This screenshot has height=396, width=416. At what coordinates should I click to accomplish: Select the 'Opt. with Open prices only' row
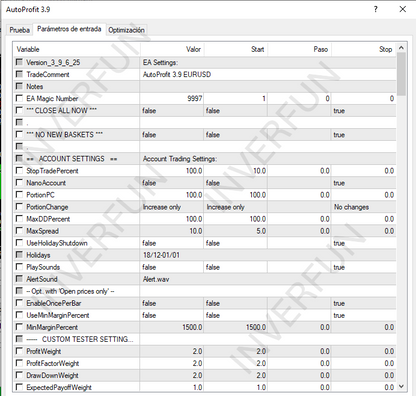coord(205,291)
